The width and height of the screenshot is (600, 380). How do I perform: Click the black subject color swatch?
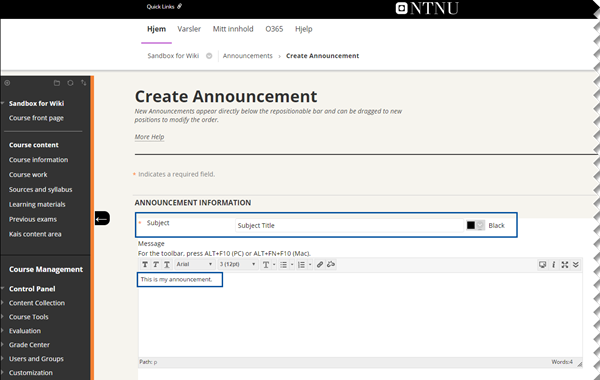coord(471,225)
